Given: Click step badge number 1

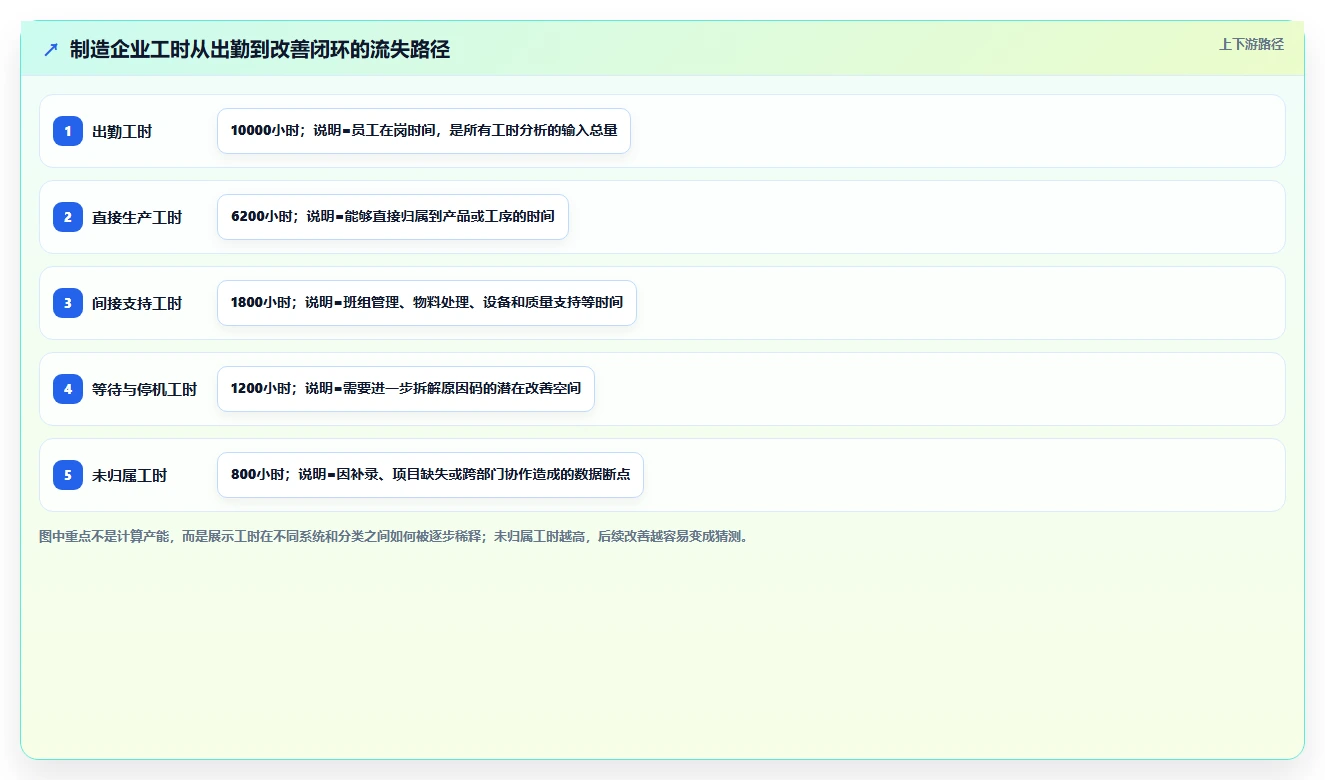Looking at the screenshot, I should (x=68, y=131).
